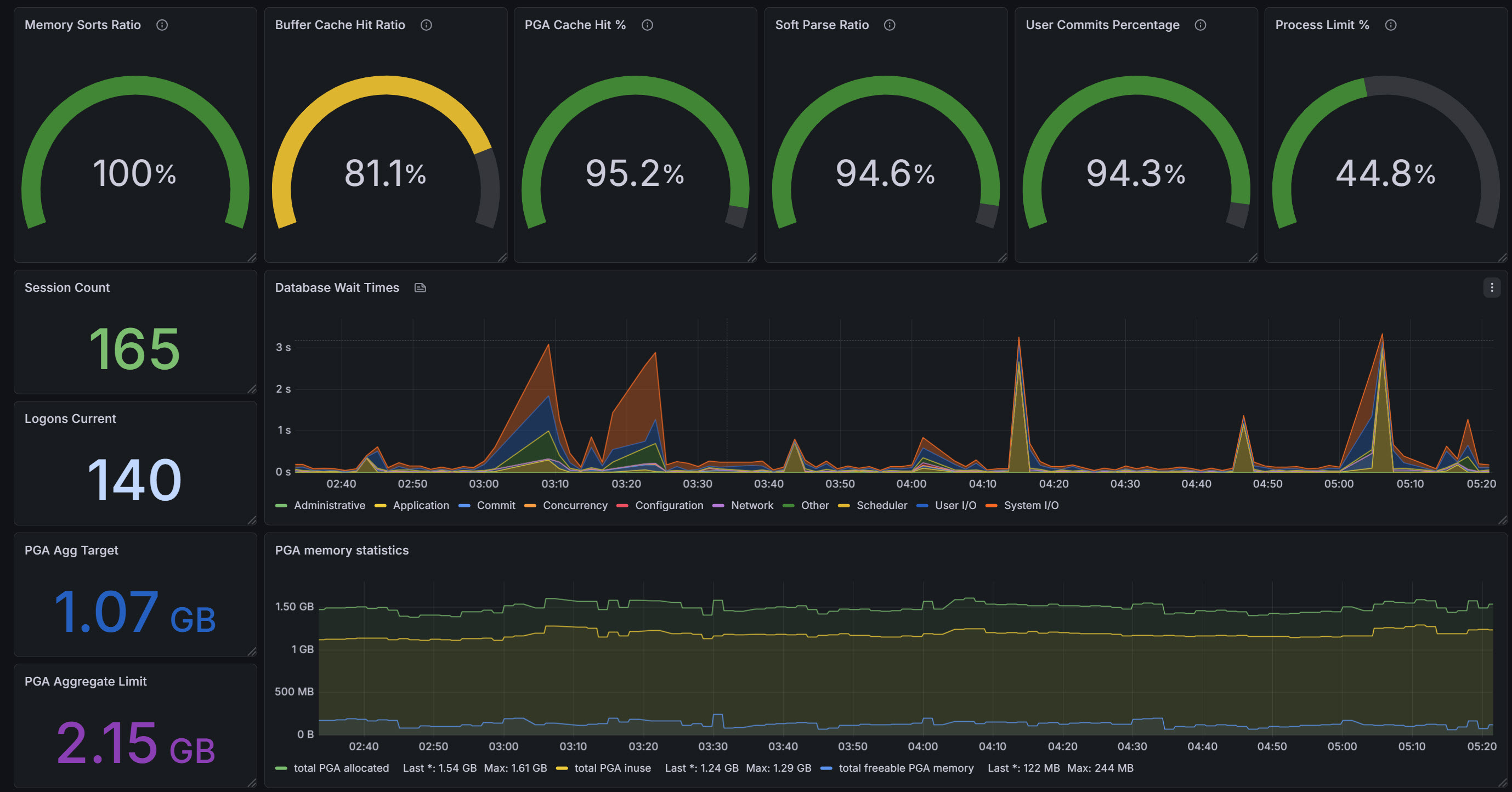1512x792 pixels.
Task: Click 'Max: 1.61 GB' in PGA legend
Action: 516,768
